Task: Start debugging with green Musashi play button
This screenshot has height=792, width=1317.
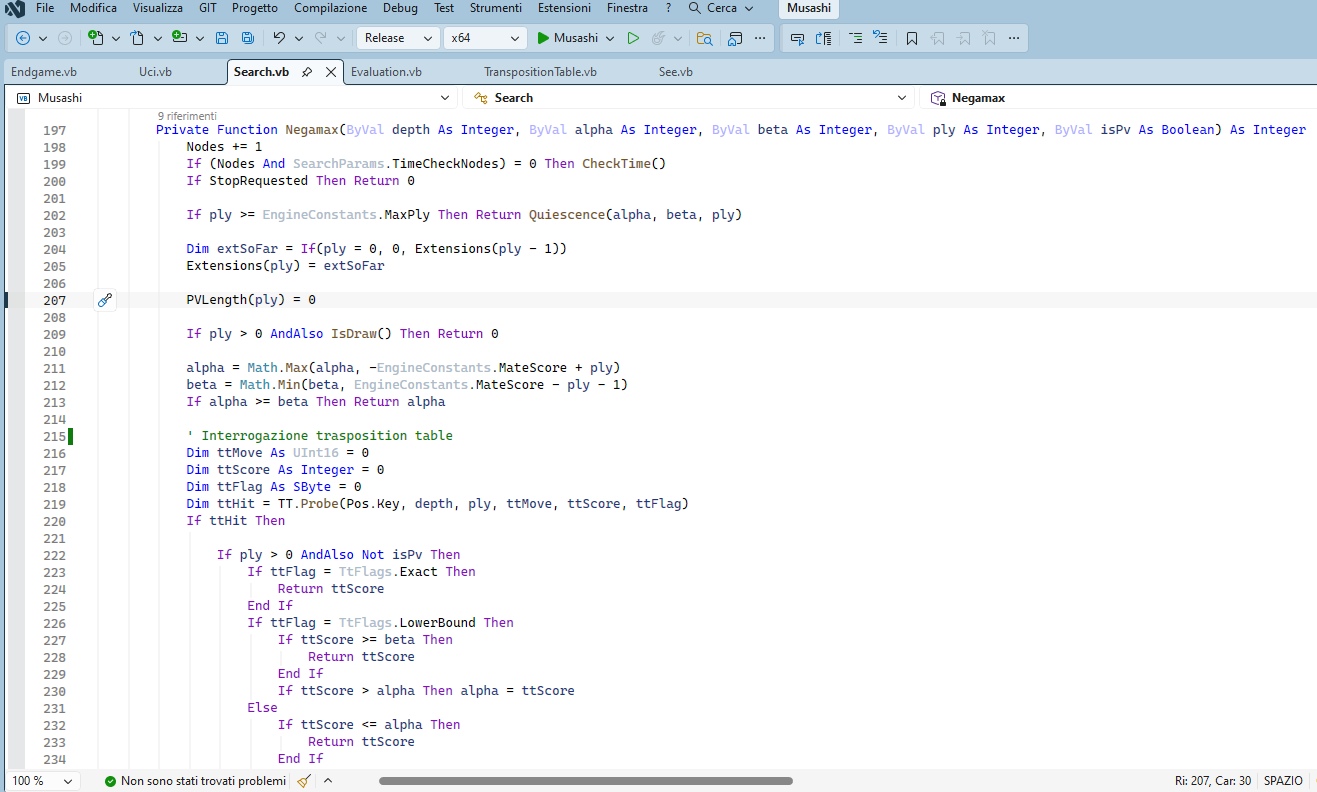Action: (567, 38)
